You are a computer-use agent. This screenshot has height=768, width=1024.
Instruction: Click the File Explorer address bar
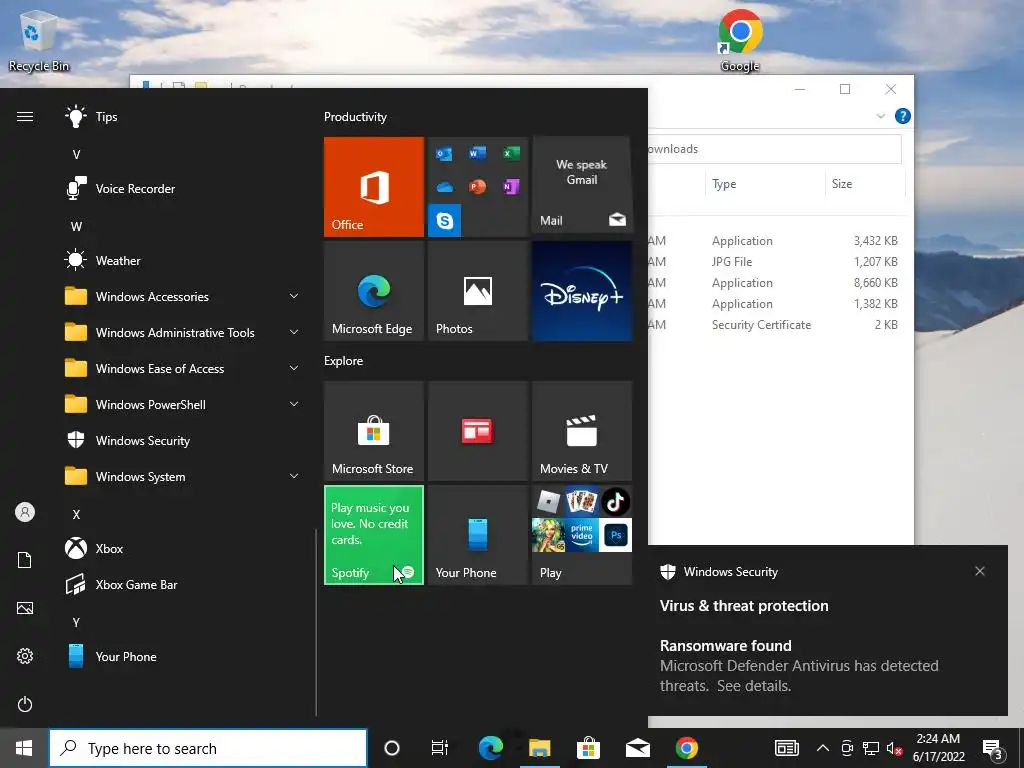[x=775, y=150]
